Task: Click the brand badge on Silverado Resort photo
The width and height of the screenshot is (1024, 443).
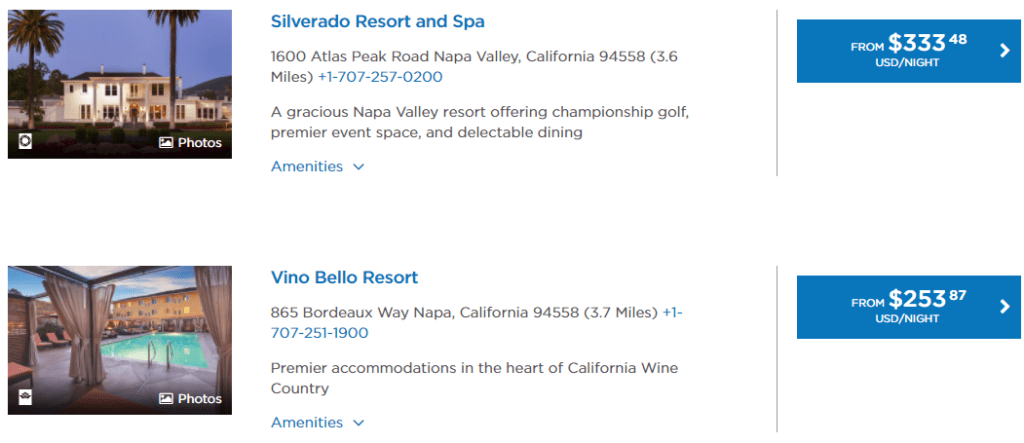Action: tap(26, 142)
